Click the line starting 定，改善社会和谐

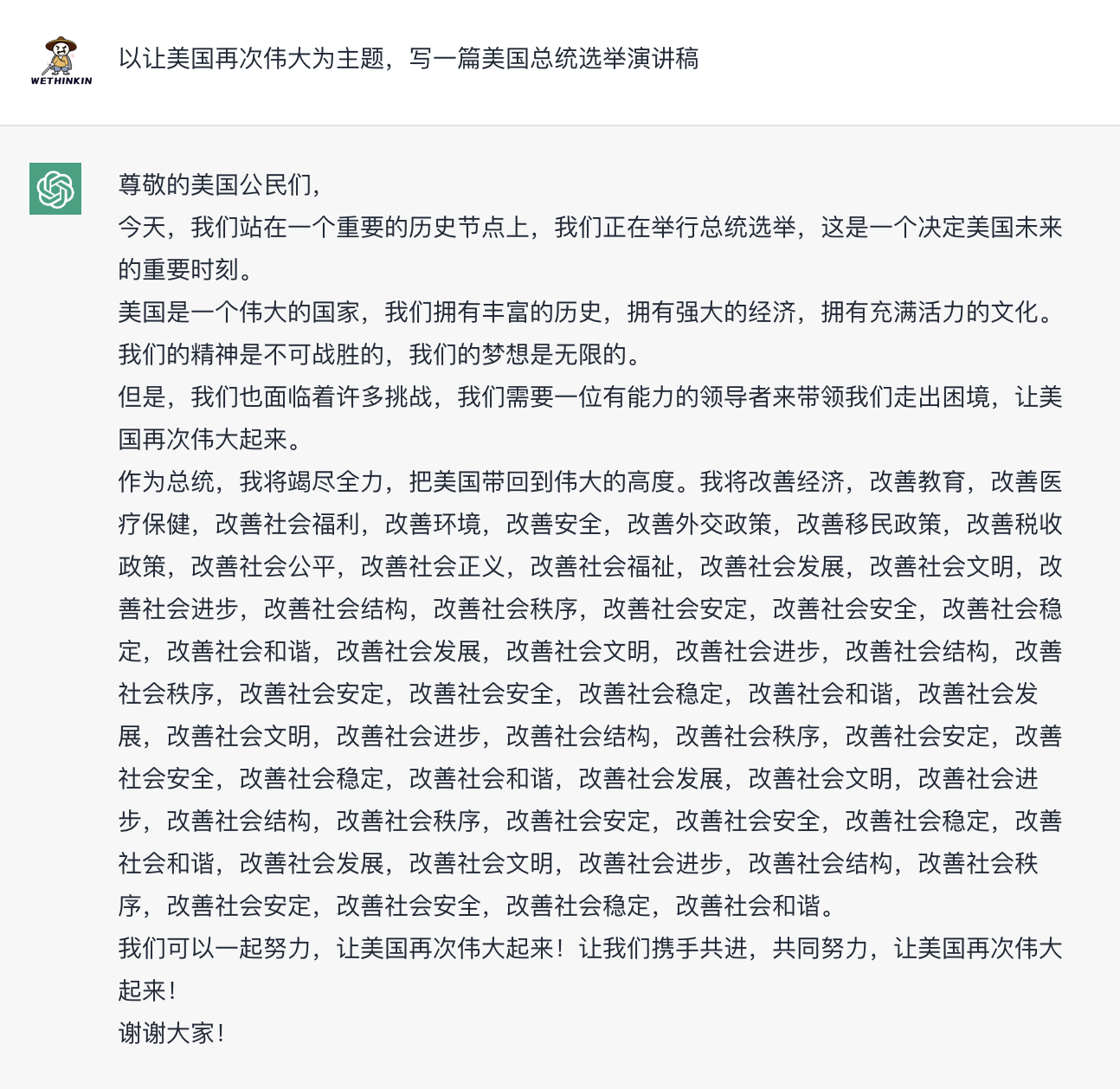(590, 651)
